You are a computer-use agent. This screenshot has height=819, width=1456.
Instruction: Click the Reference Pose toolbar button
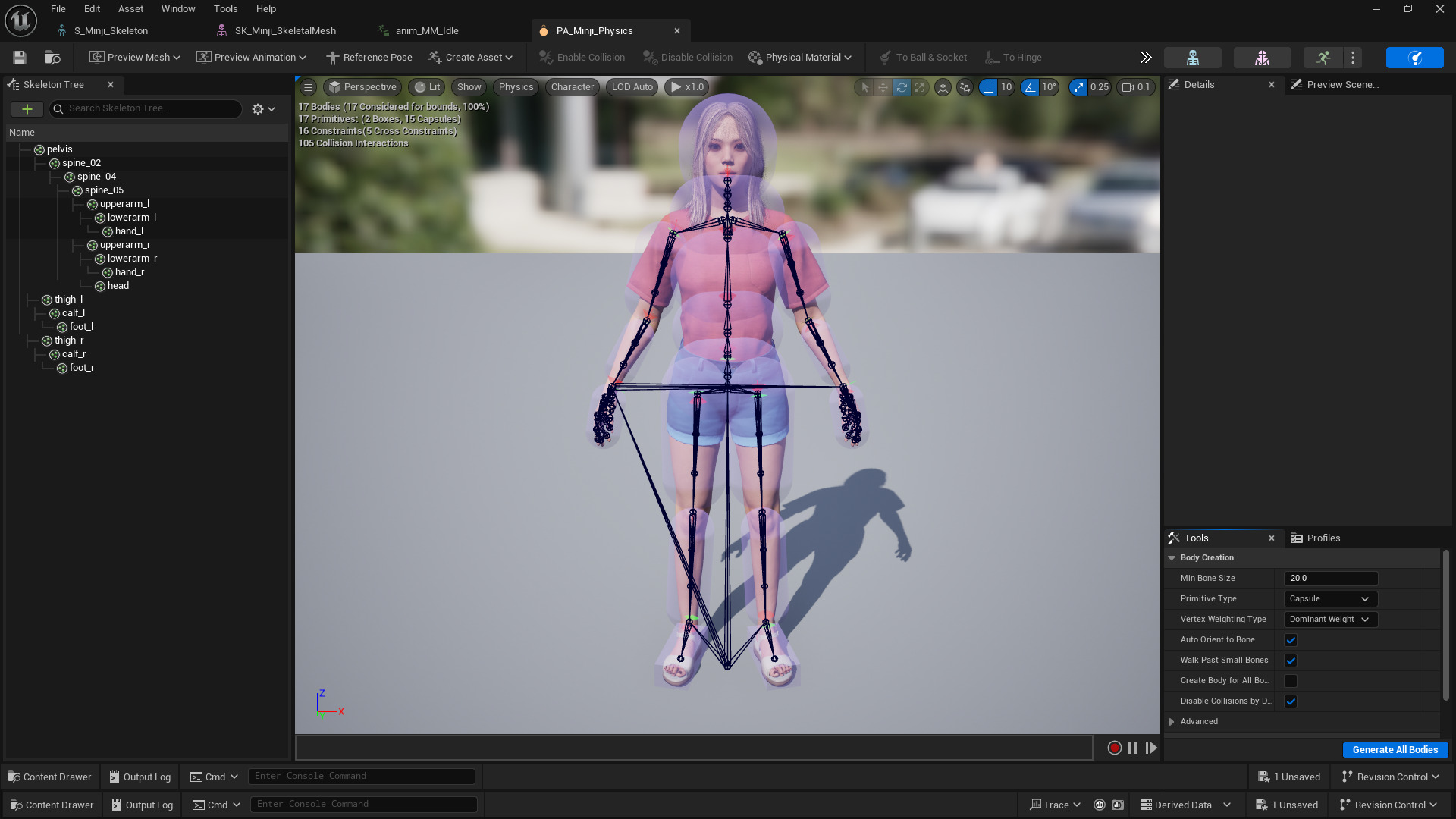[369, 58]
